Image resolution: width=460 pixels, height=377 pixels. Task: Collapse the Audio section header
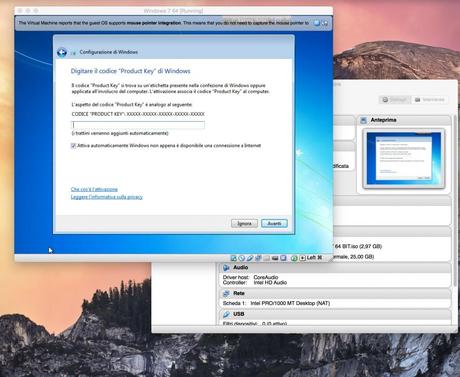click(335, 267)
